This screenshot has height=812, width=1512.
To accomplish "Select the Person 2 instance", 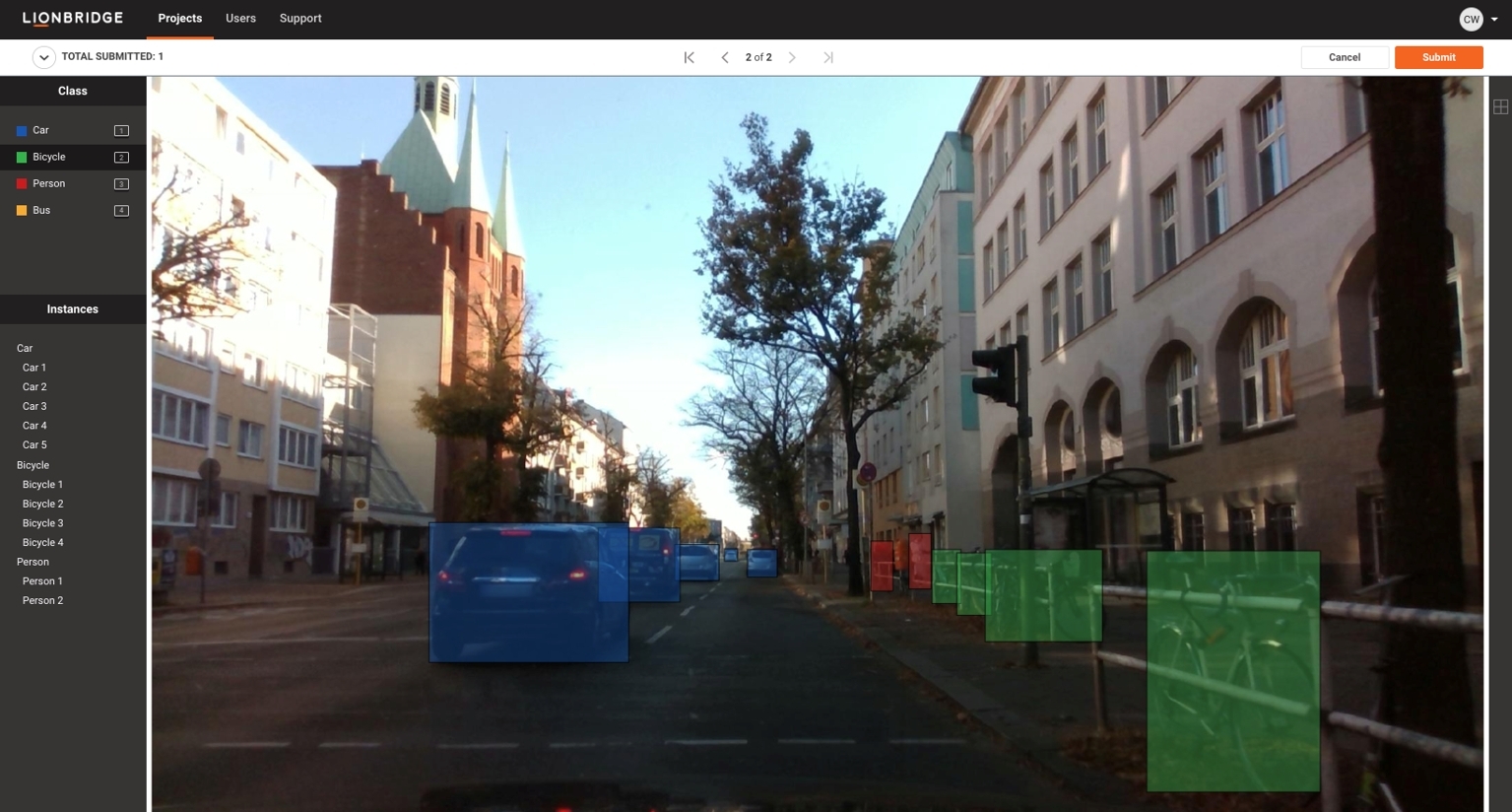I will 42,600.
